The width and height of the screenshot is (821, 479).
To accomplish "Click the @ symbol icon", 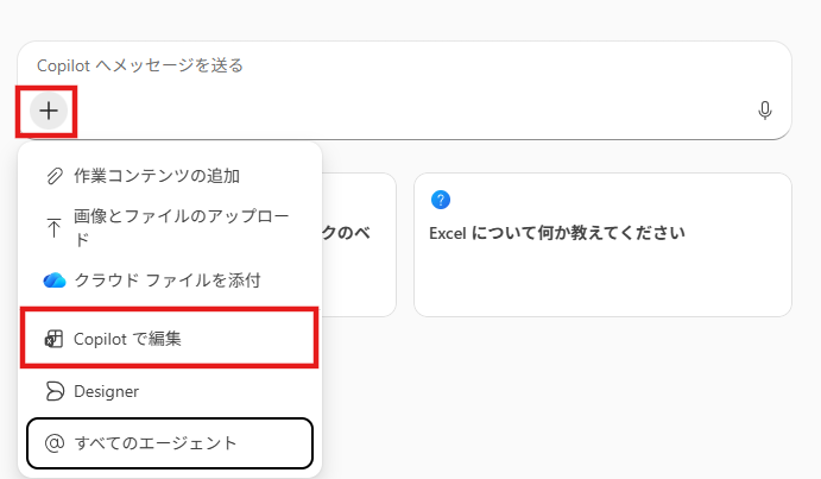I will tap(54, 442).
